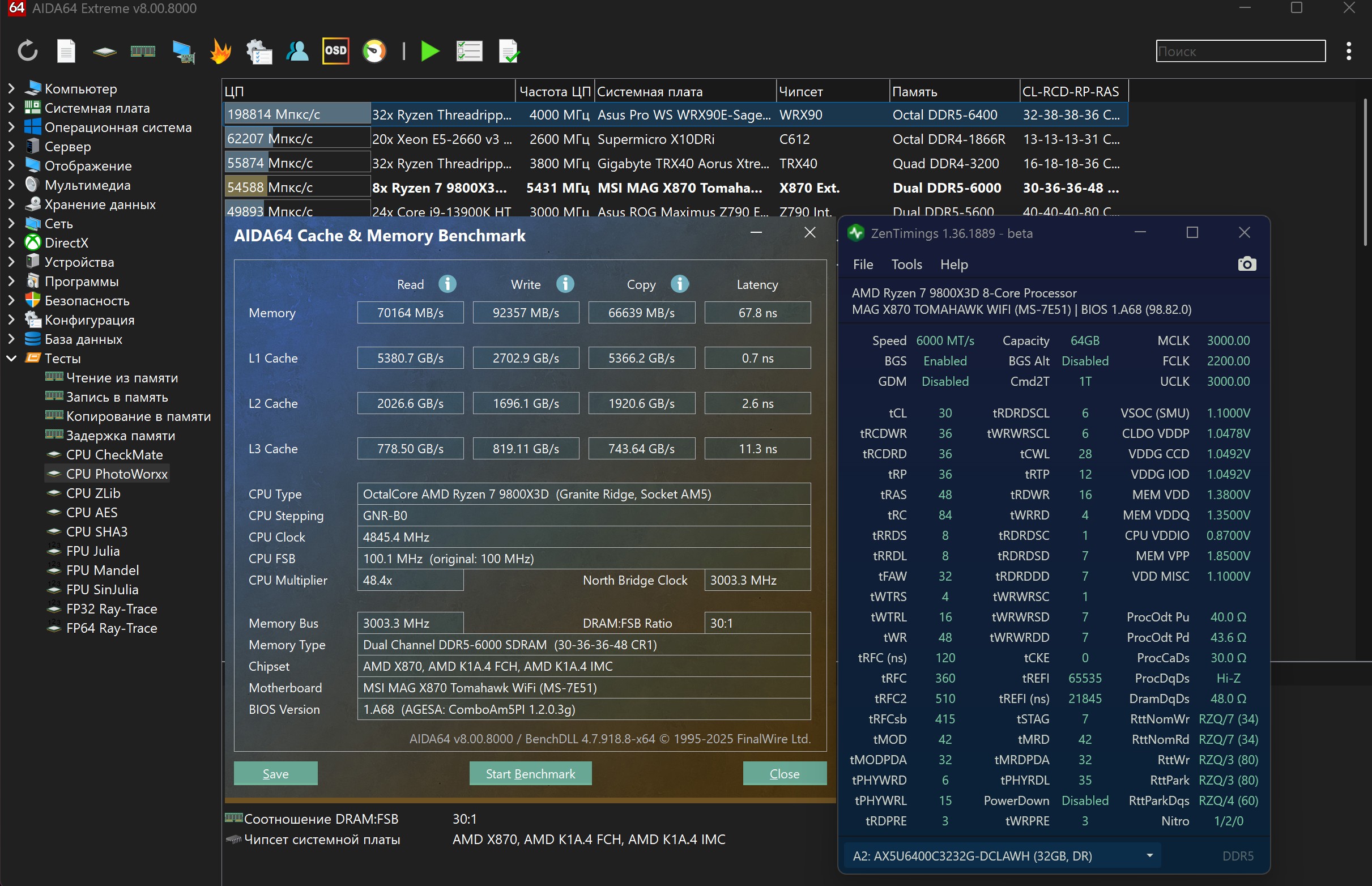Collapse the Тесты tree section
The width and height of the screenshot is (1372, 886).
[11, 359]
